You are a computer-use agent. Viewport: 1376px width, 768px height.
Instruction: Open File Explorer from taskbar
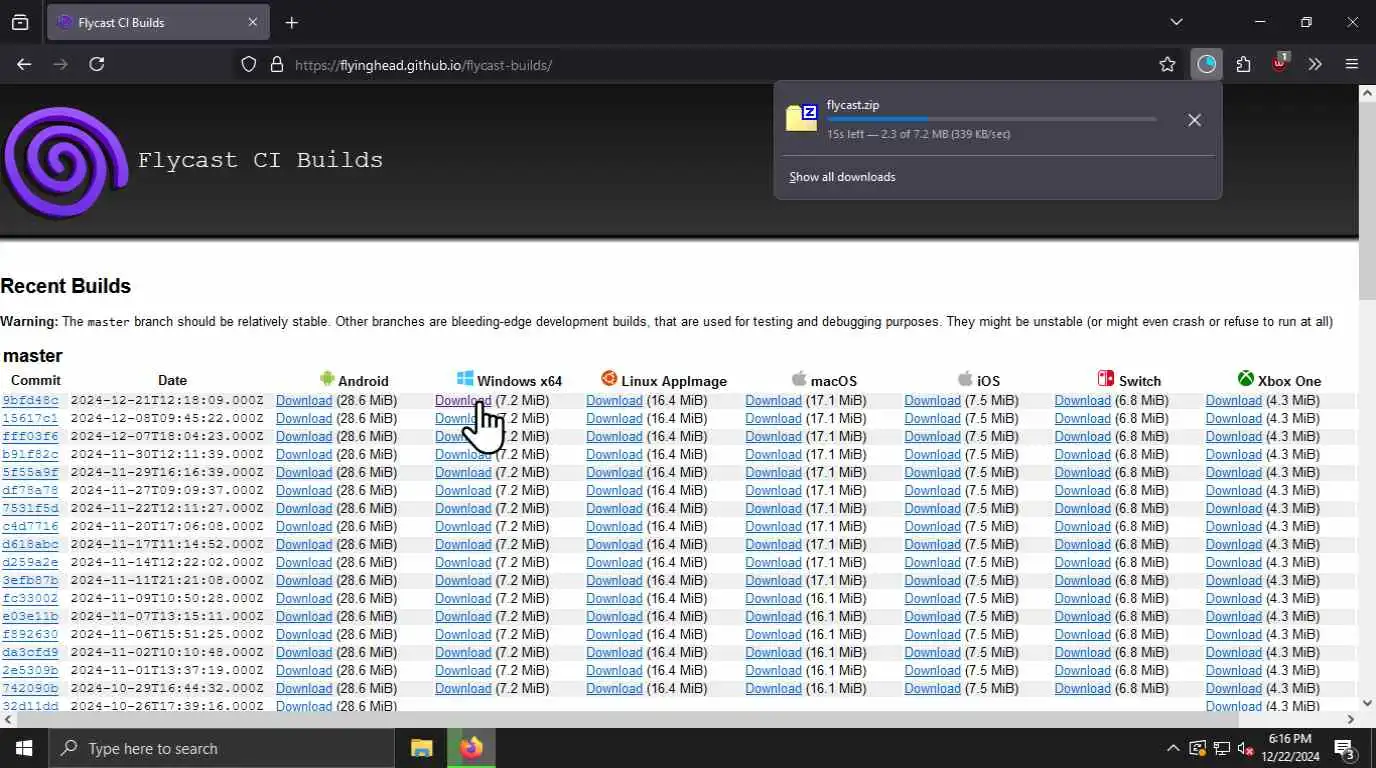pyautogui.click(x=421, y=748)
